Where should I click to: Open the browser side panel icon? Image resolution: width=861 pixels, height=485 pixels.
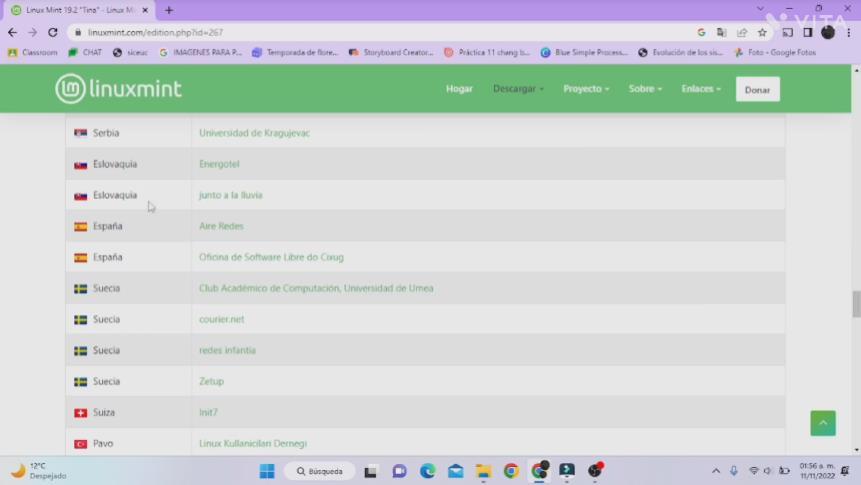(x=807, y=33)
